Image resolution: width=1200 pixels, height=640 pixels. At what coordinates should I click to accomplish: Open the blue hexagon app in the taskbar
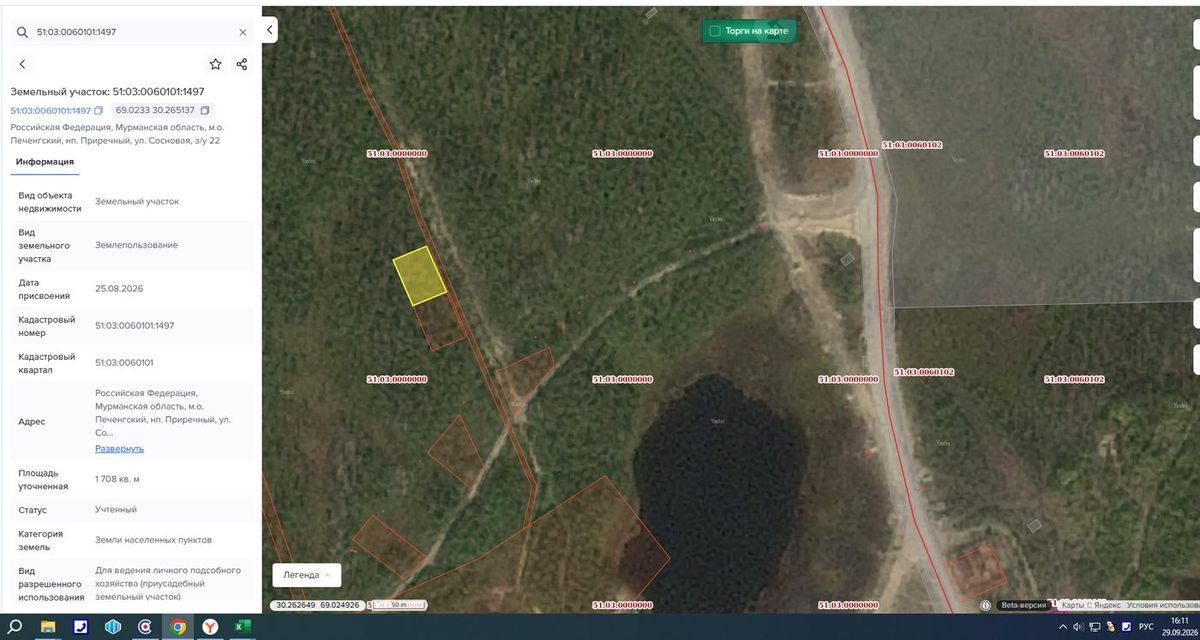tap(113, 627)
